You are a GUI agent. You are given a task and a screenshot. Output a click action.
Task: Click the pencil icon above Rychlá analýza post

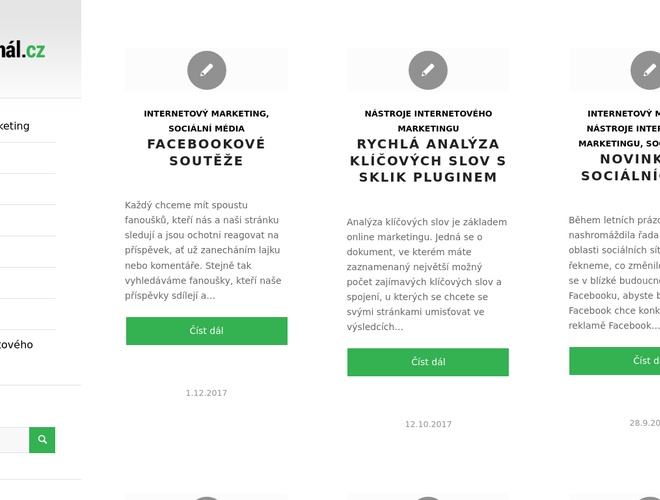coord(428,70)
